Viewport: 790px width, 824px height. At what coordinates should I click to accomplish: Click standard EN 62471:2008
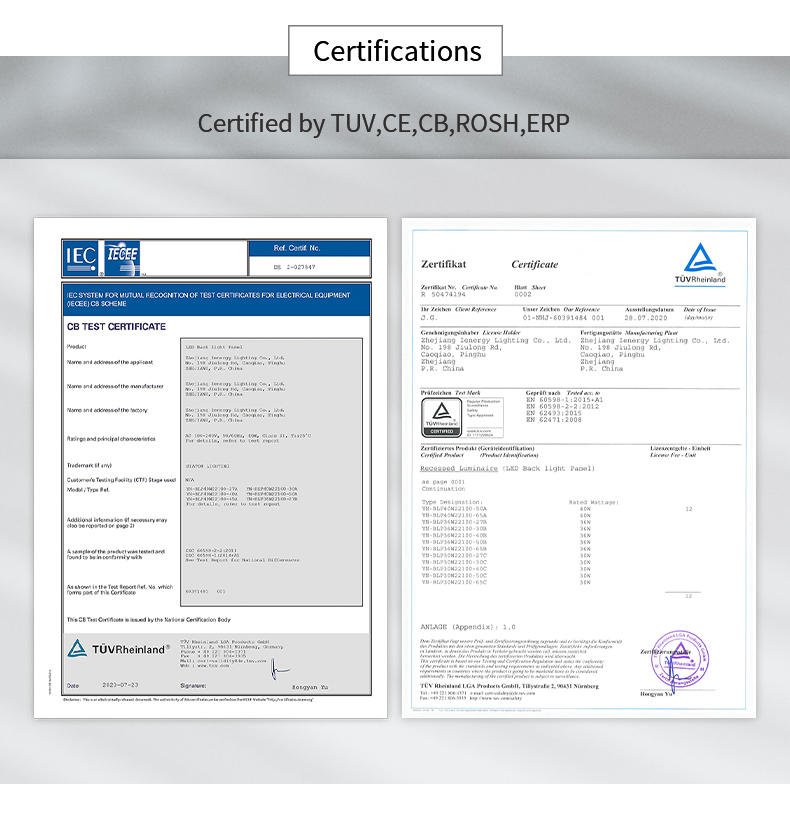pos(553,420)
